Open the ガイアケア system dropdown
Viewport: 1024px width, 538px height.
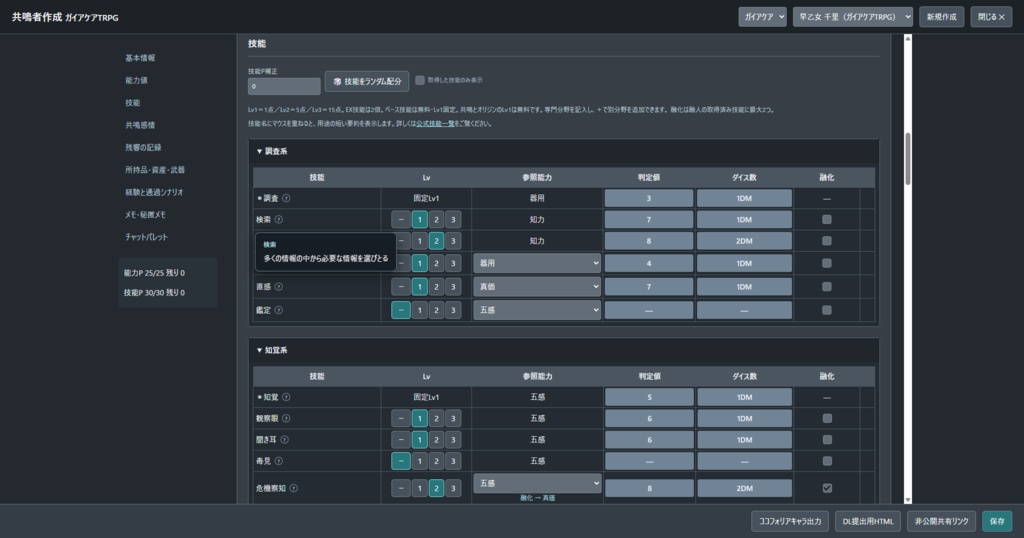tap(762, 17)
